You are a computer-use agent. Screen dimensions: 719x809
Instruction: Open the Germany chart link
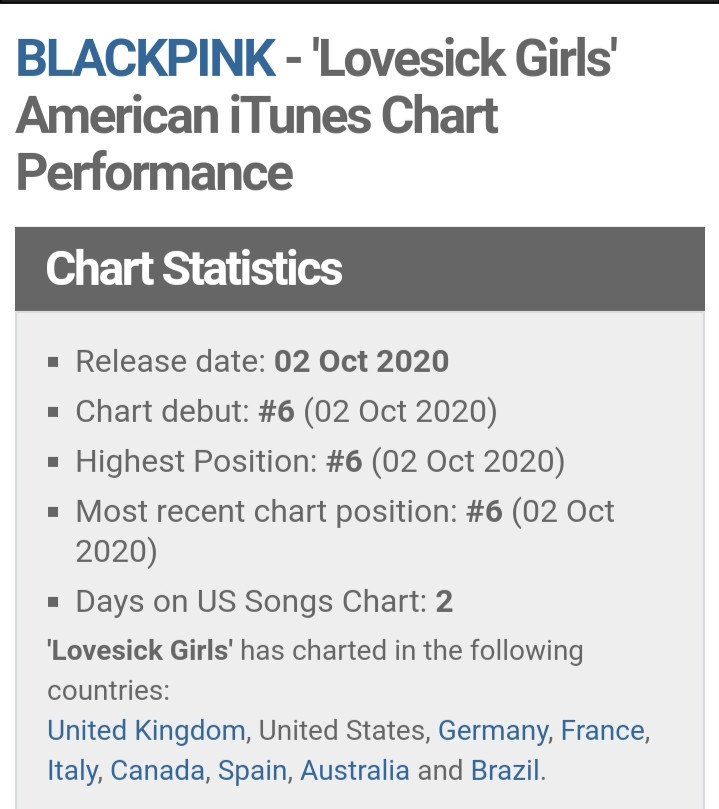tap(493, 731)
